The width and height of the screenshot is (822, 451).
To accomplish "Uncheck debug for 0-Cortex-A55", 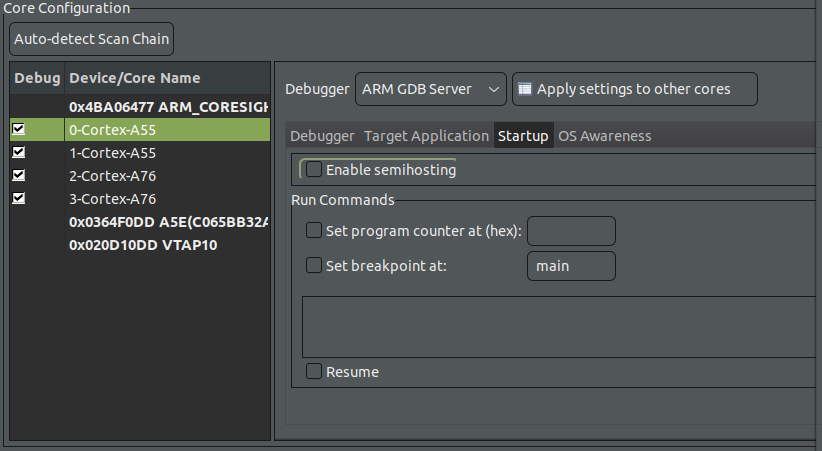I will [x=19, y=129].
